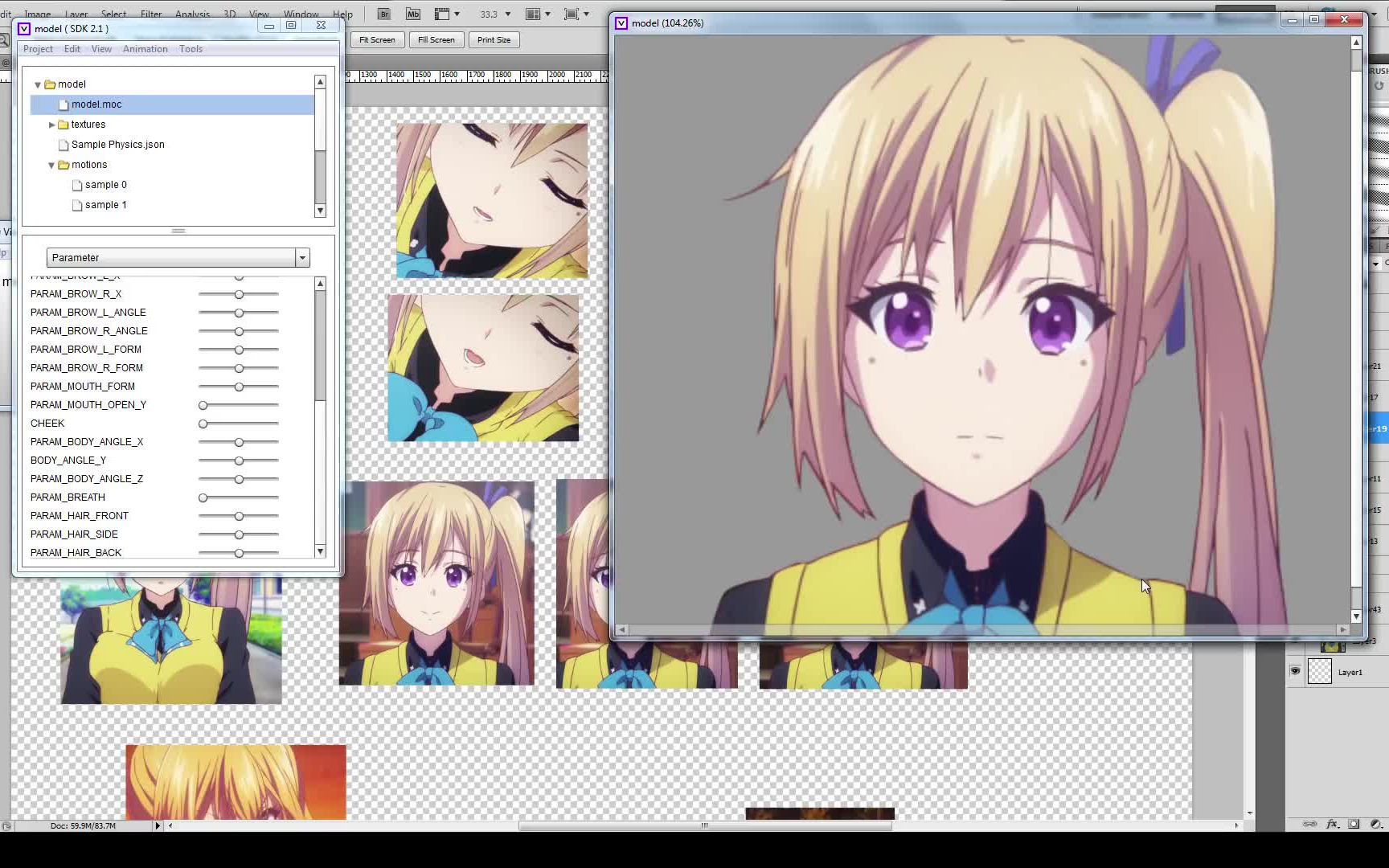Adjust the PARAM_MOUTH_OPEN_Y slider
Screen dimensions: 1389x868
click(201, 405)
